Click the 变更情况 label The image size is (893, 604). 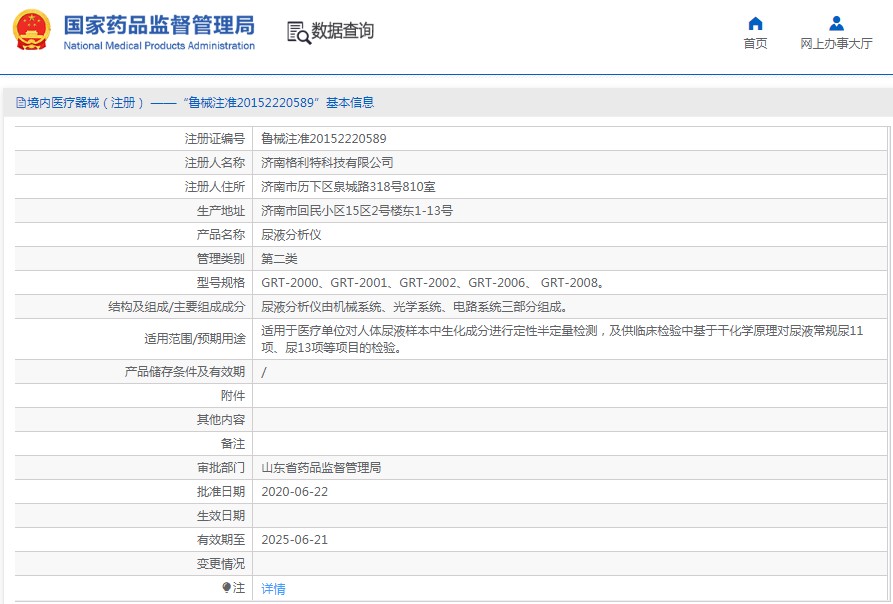(221, 564)
